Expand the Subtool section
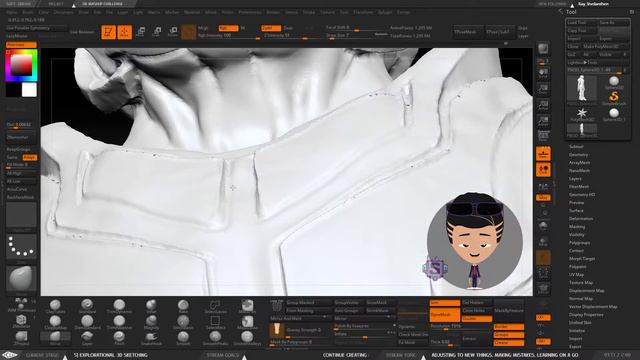The image size is (640, 360). click(576, 147)
